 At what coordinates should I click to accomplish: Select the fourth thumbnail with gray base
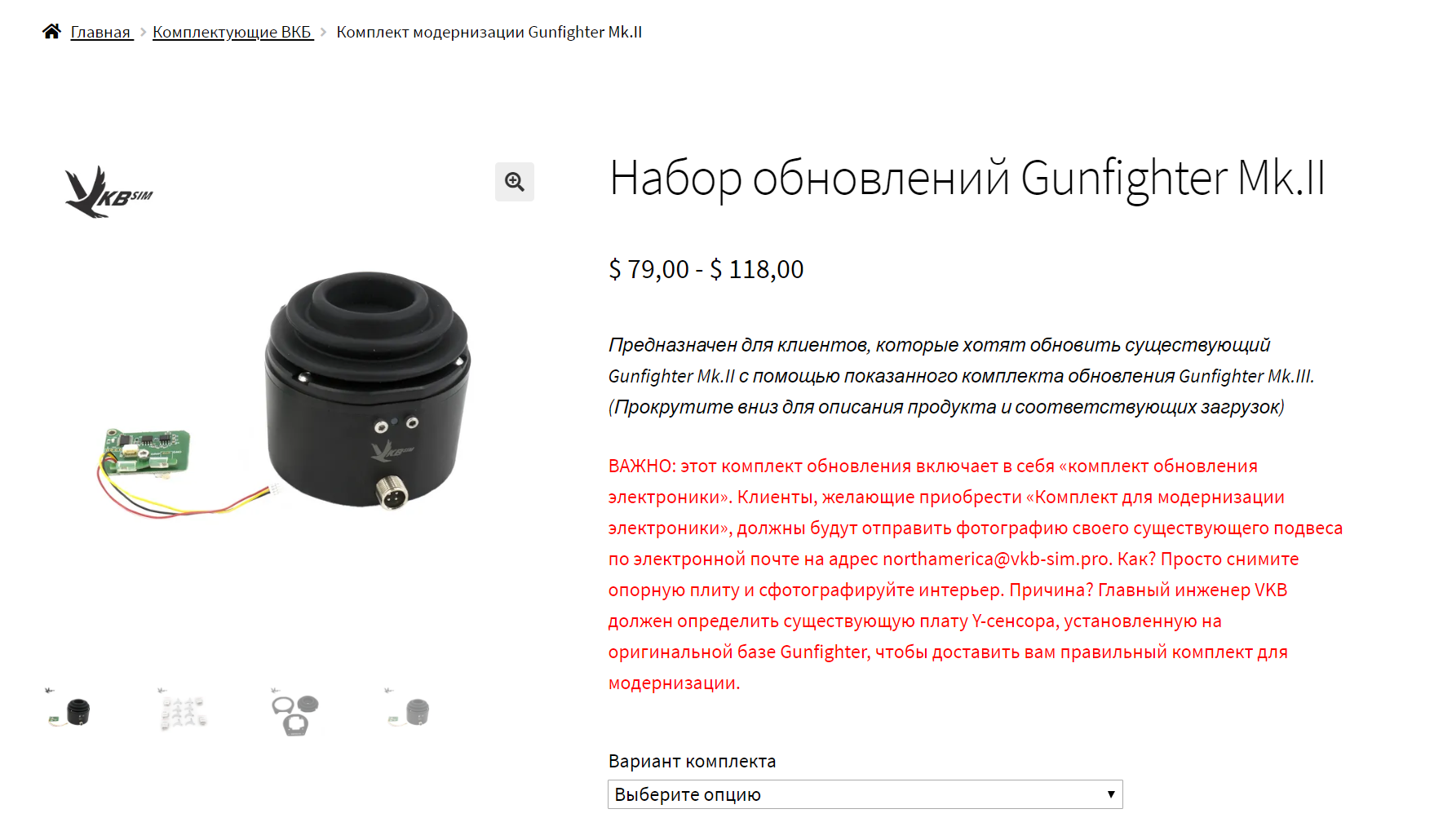tap(409, 710)
